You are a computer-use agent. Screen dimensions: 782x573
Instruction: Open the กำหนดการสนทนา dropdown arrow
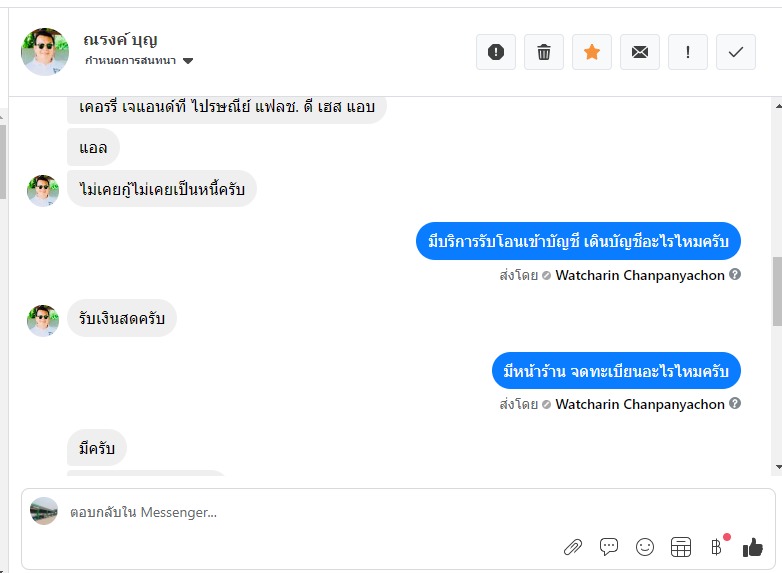pyautogui.click(x=188, y=61)
